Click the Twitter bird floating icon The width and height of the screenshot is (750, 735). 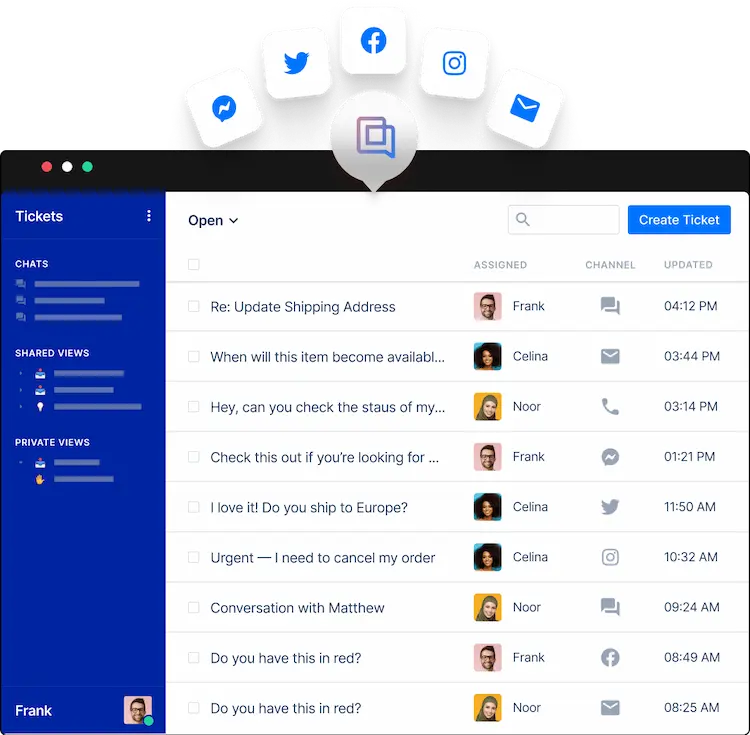pyautogui.click(x=297, y=63)
